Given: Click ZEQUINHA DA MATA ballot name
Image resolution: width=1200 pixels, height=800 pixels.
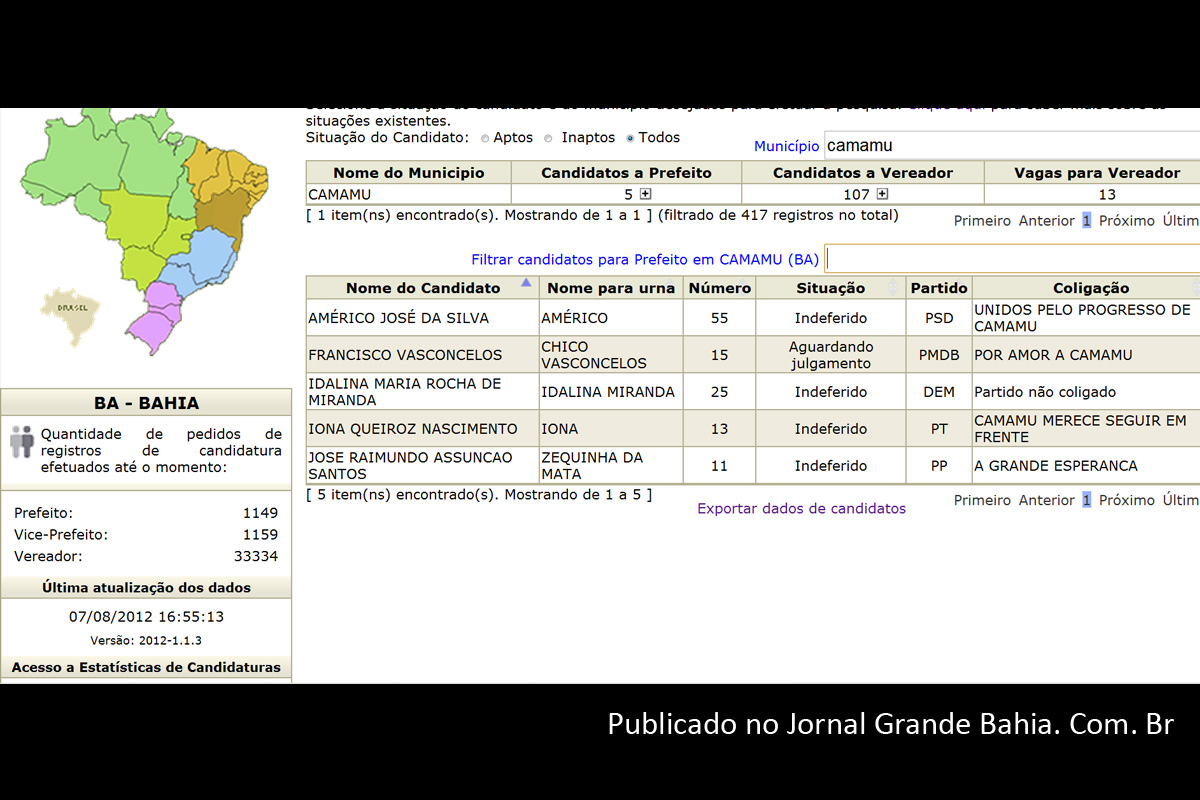Looking at the screenshot, I should [x=592, y=466].
